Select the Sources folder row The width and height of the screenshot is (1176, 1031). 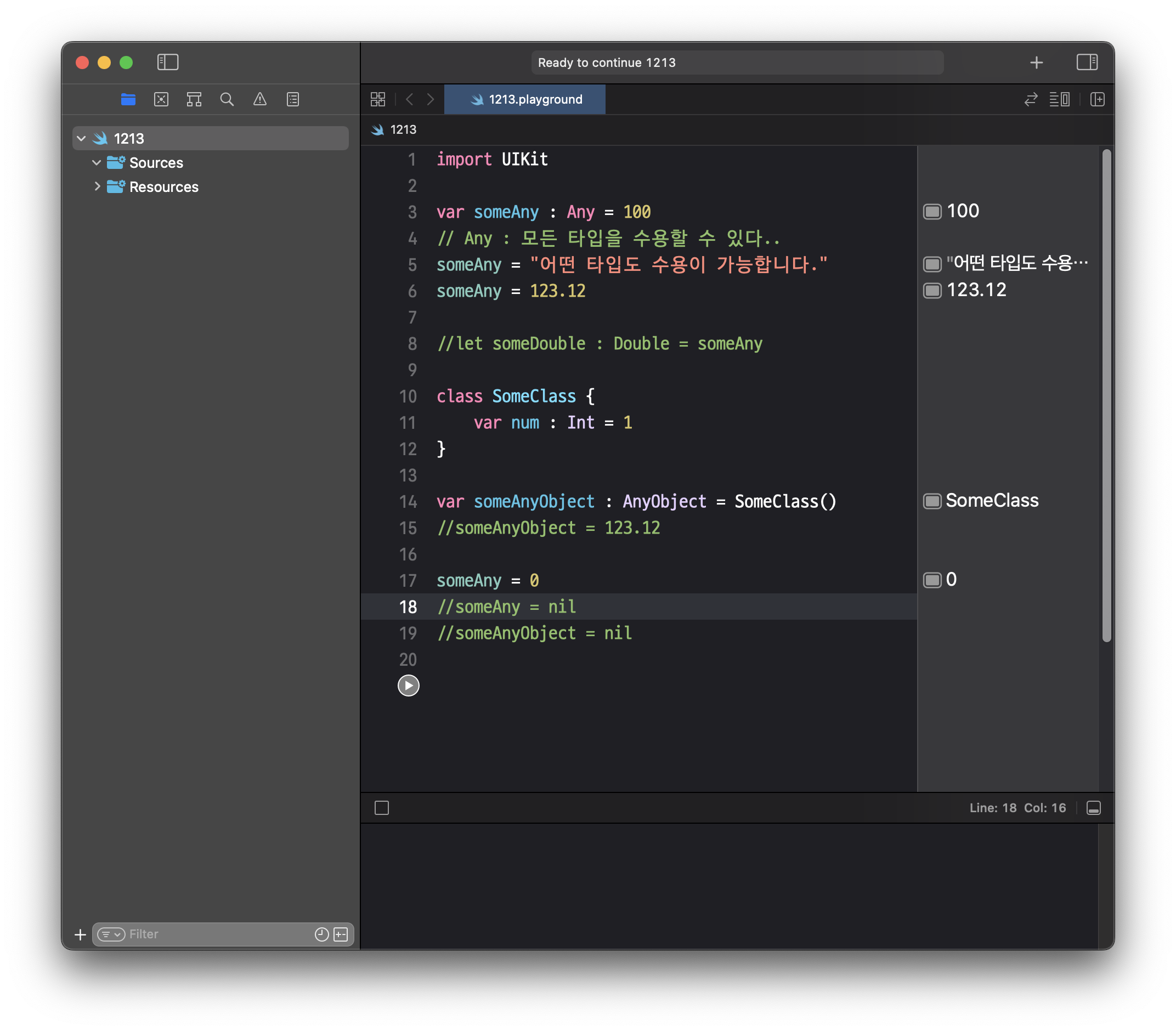(x=211, y=162)
